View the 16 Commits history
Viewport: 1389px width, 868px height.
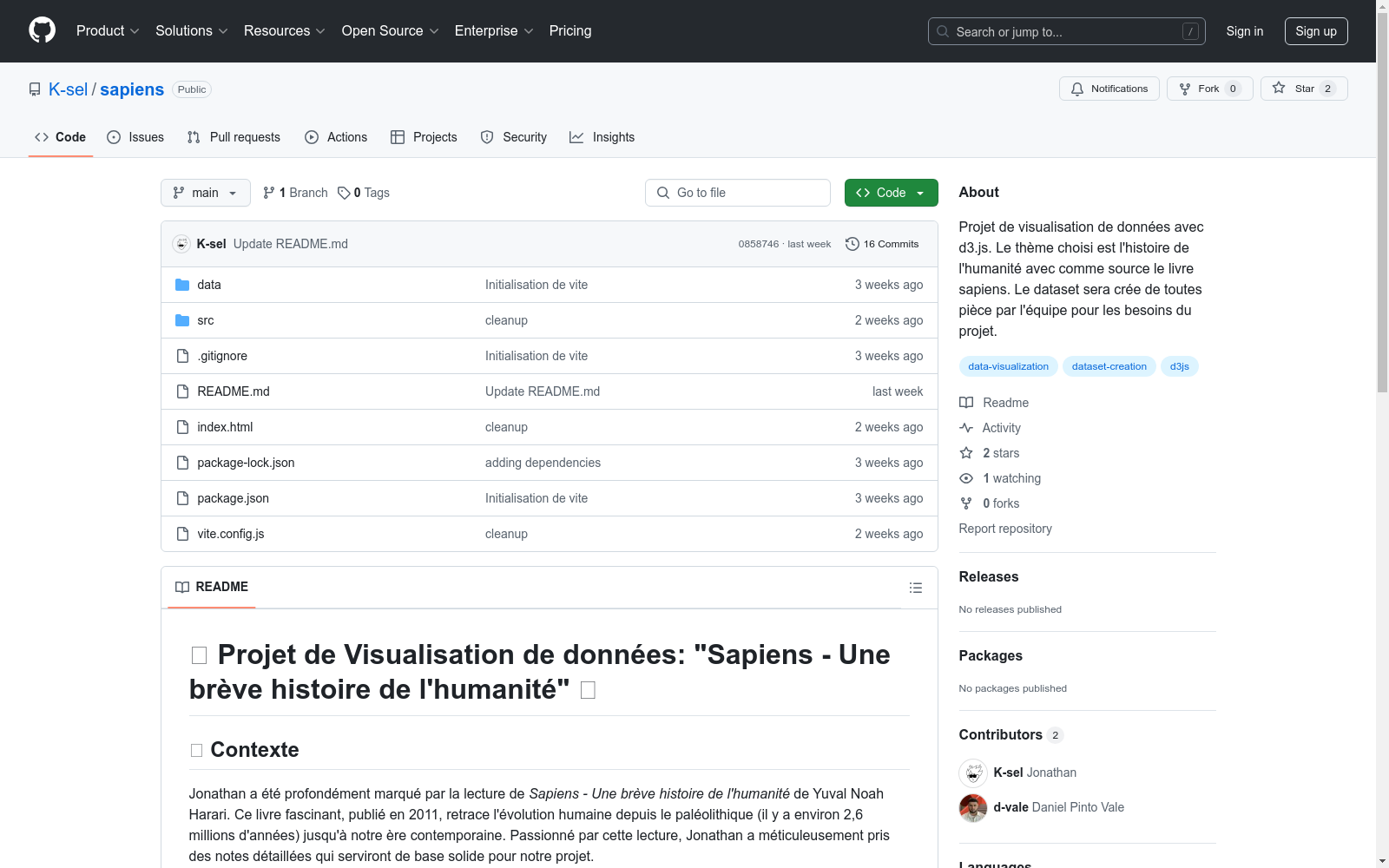pos(882,244)
